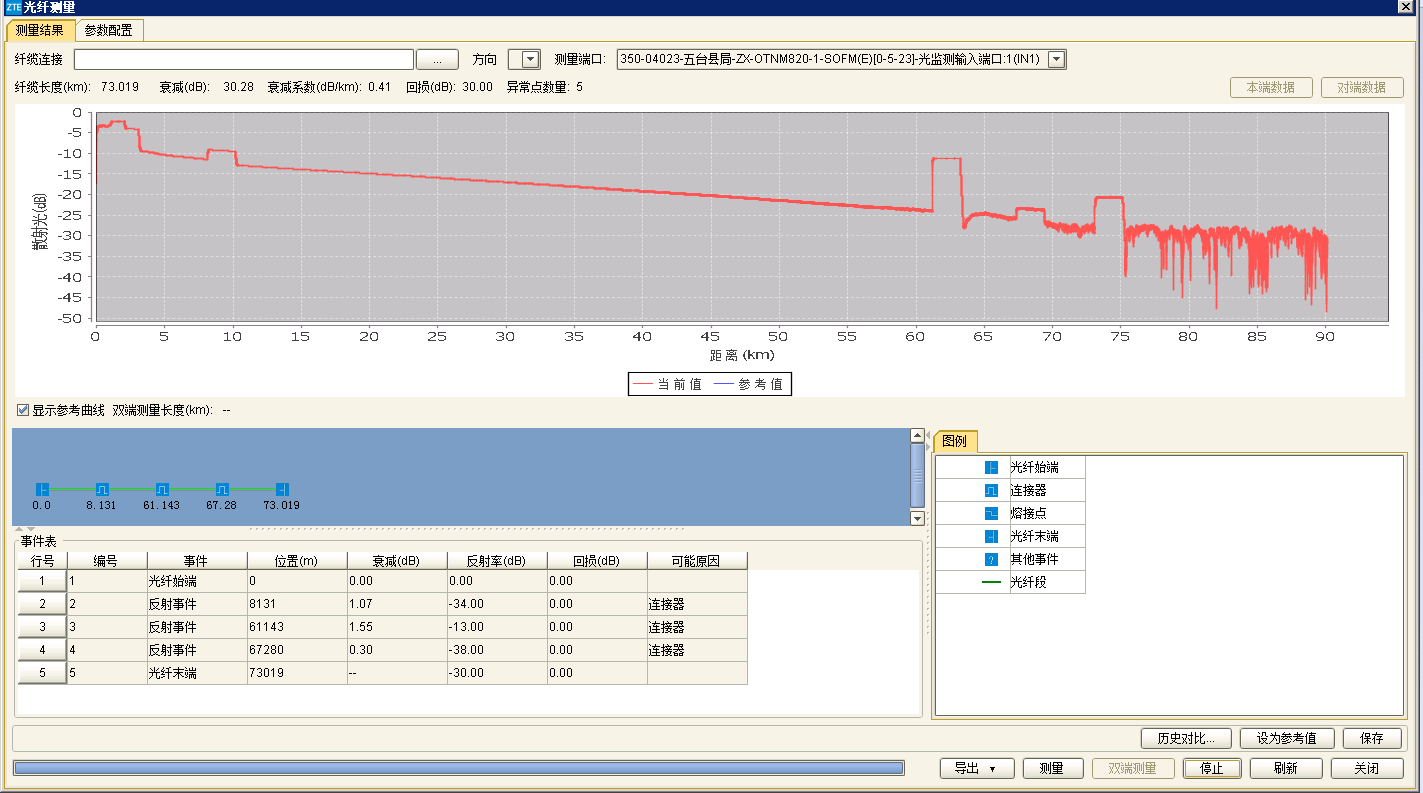Click the 光纤始端 legend icon
This screenshot has width=1423, height=793.
[991, 467]
